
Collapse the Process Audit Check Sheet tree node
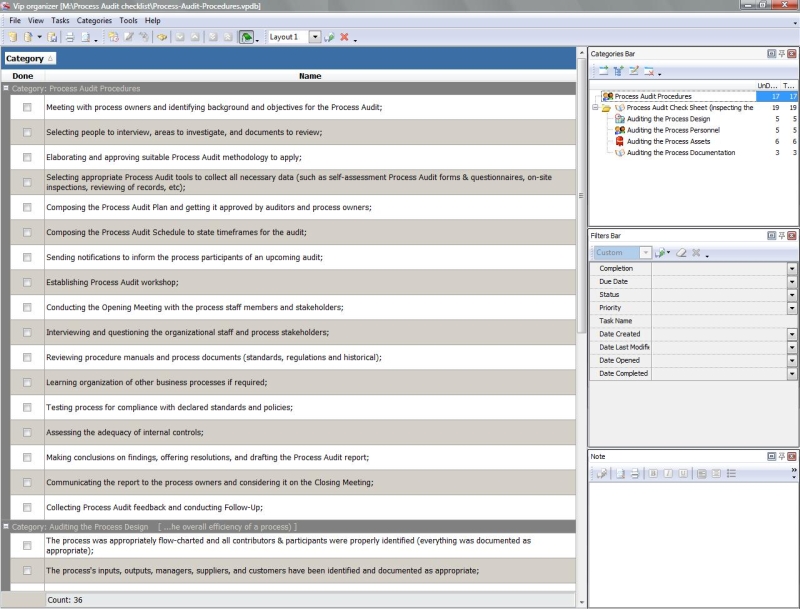coord(595,107)
